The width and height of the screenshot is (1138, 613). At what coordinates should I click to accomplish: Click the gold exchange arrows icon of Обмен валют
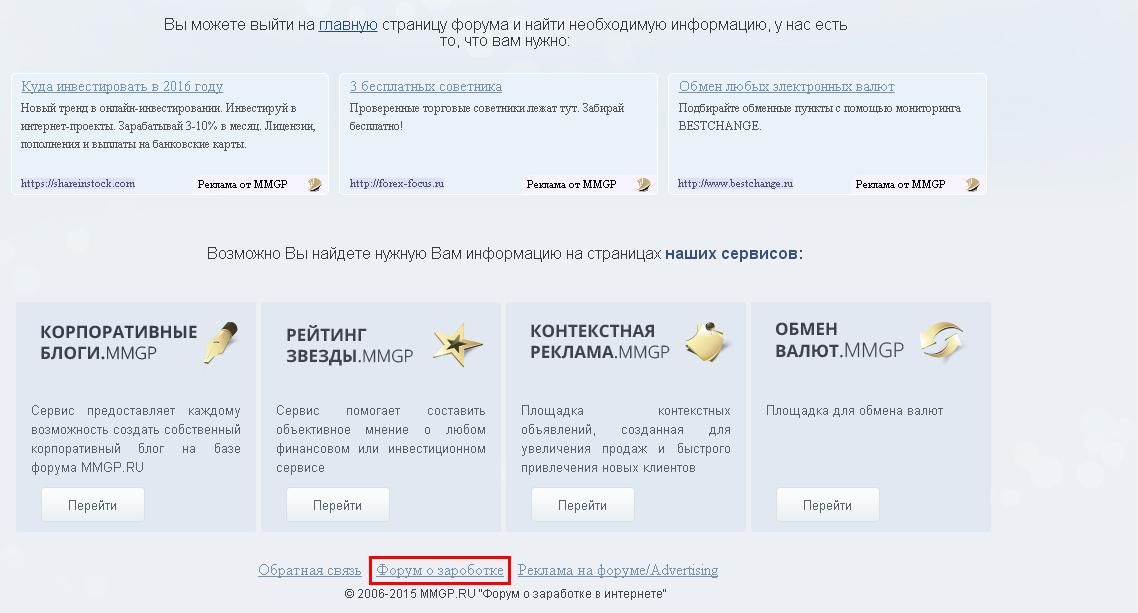pos(942,341)
